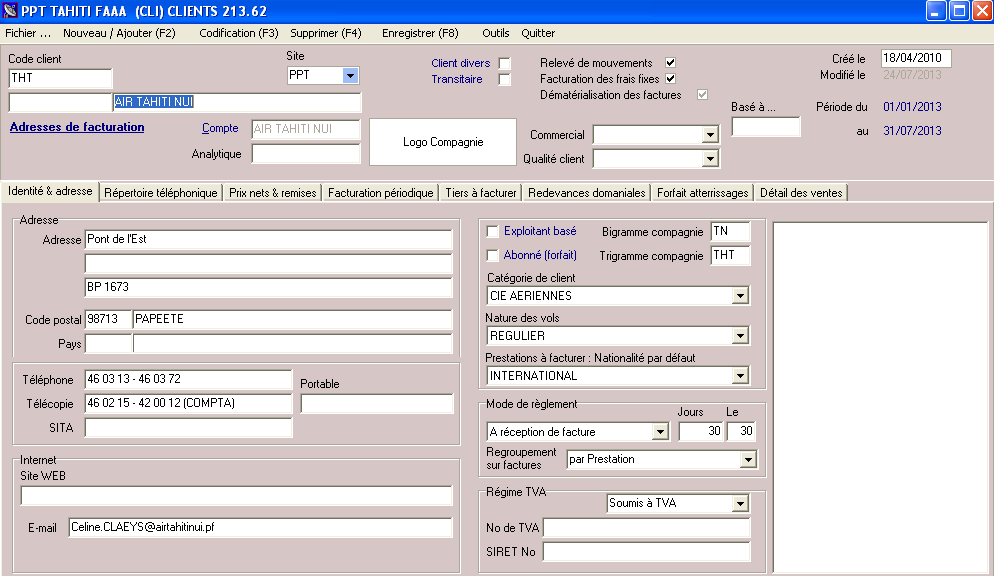Disable Facturation des frais fixes
Viewport: 994px width, 576px height.
[x=670, y=79]
